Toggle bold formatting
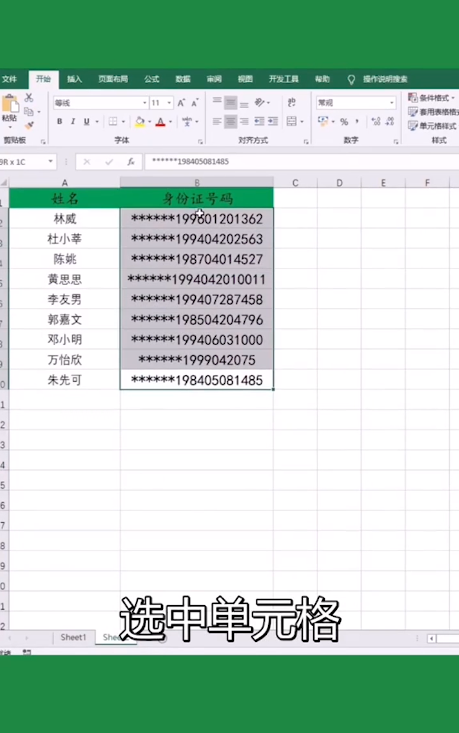The height and width of the screenshot is (733, 459). [59, 122]
